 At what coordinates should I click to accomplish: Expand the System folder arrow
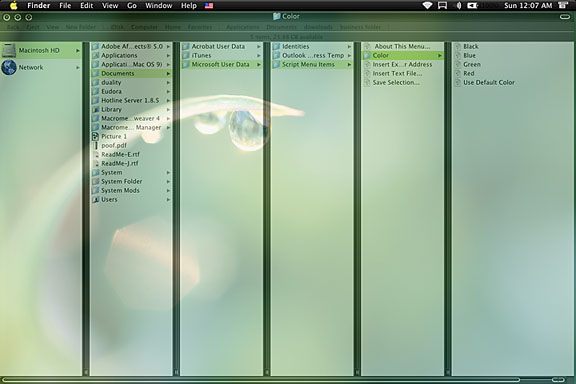click(168, 173)
